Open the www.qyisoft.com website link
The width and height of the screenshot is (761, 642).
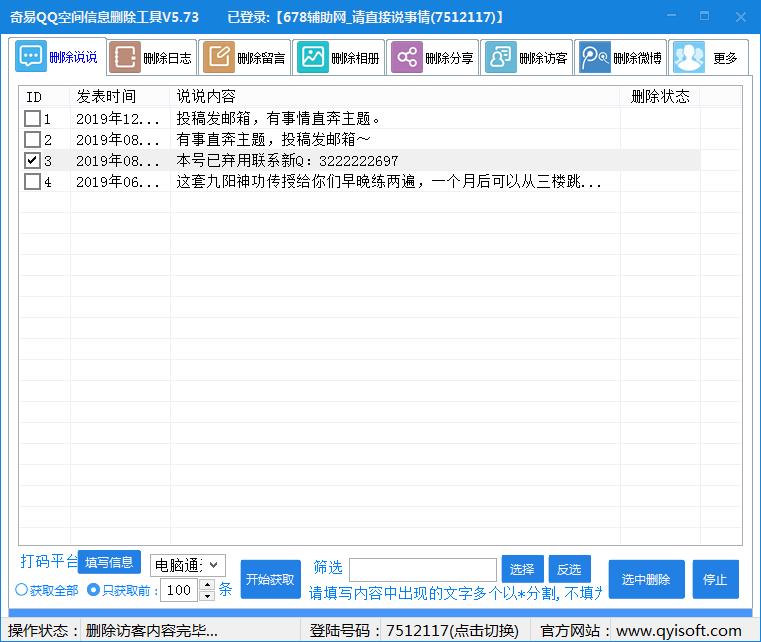[x=678, y=630]
